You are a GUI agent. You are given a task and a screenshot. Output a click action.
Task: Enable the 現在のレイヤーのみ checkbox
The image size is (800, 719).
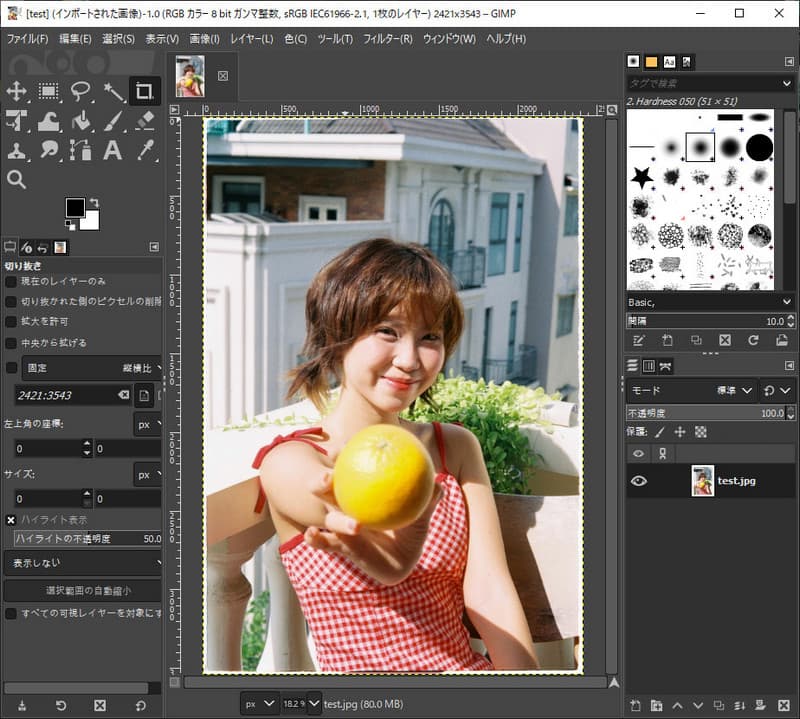pos(11,282)
